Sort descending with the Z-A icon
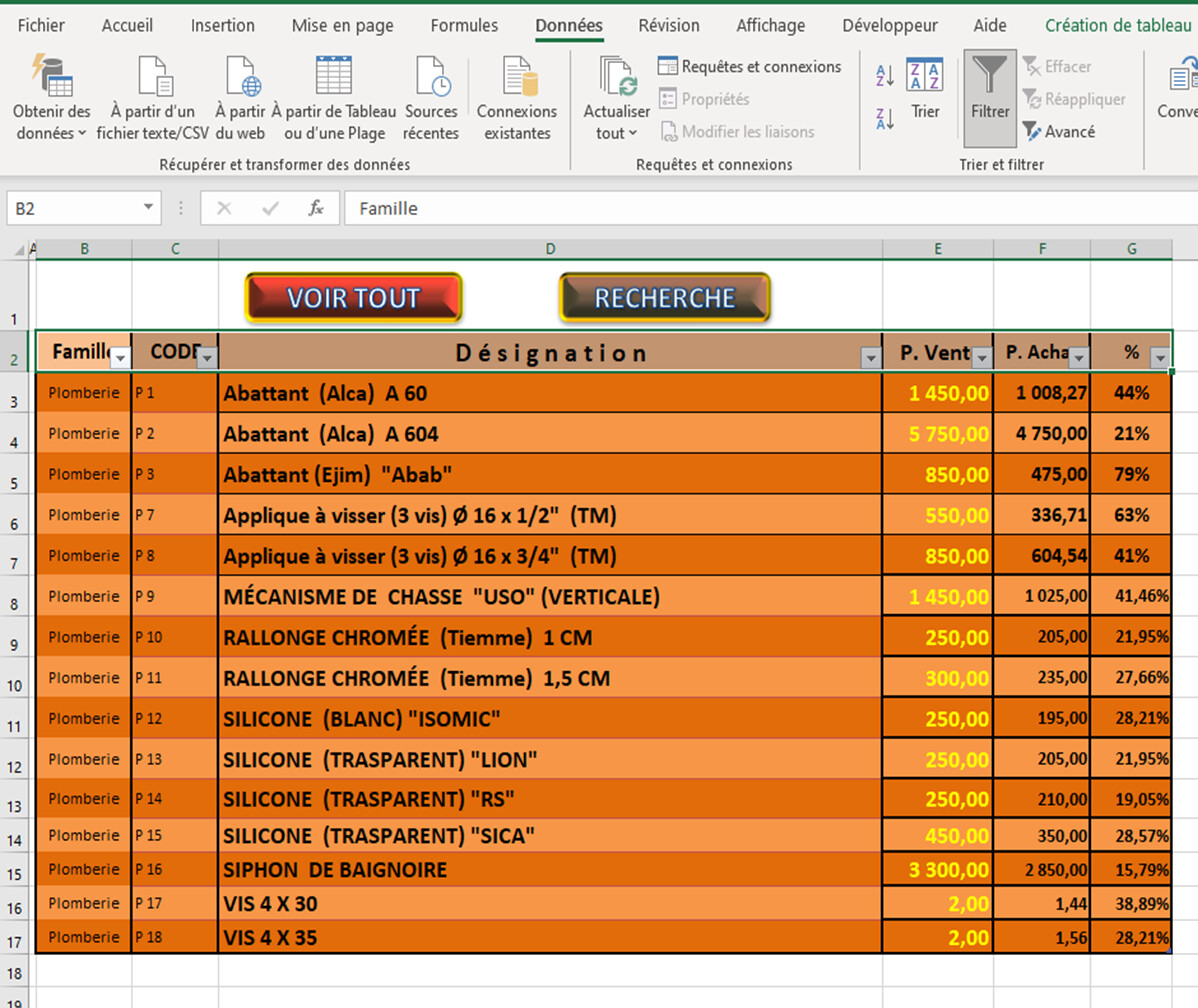 click(x=885, y=120)
